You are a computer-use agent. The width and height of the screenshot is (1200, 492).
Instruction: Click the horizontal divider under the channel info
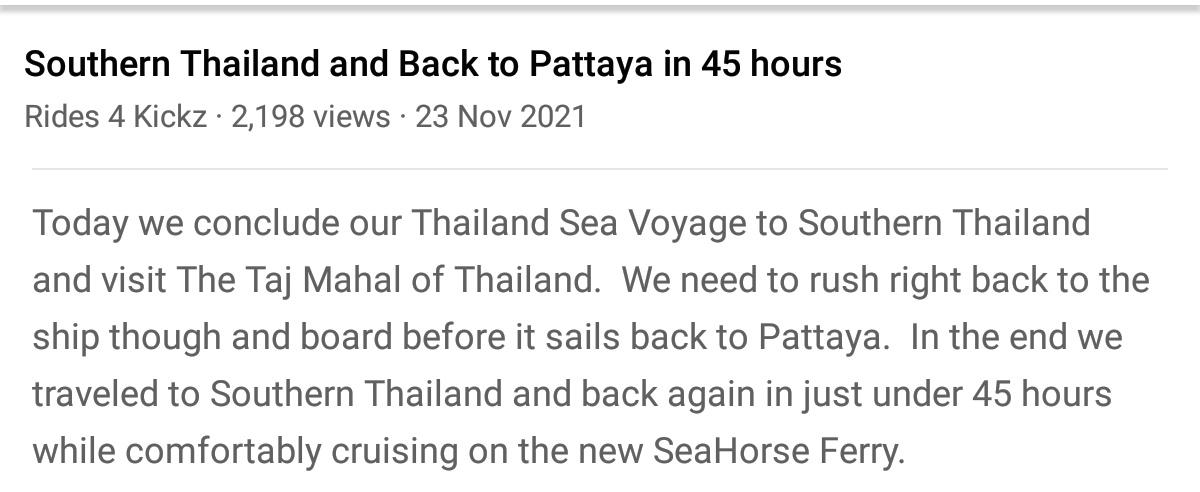click(x=600, y=169)
